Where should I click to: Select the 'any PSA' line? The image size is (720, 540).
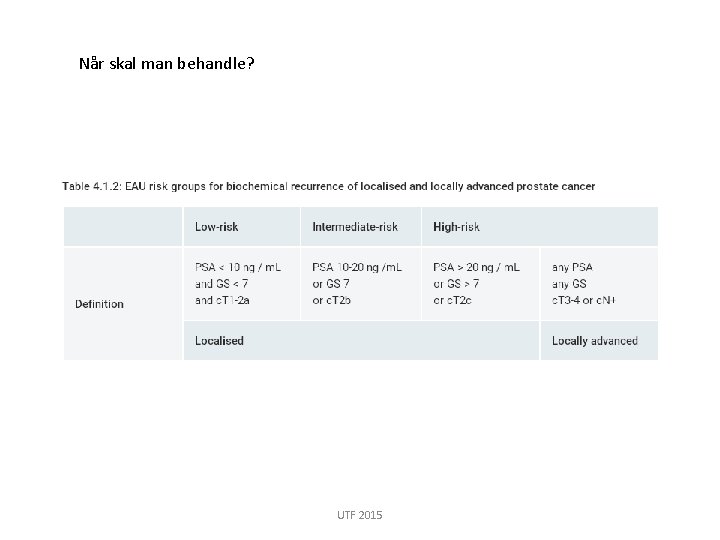pos(572,267)
